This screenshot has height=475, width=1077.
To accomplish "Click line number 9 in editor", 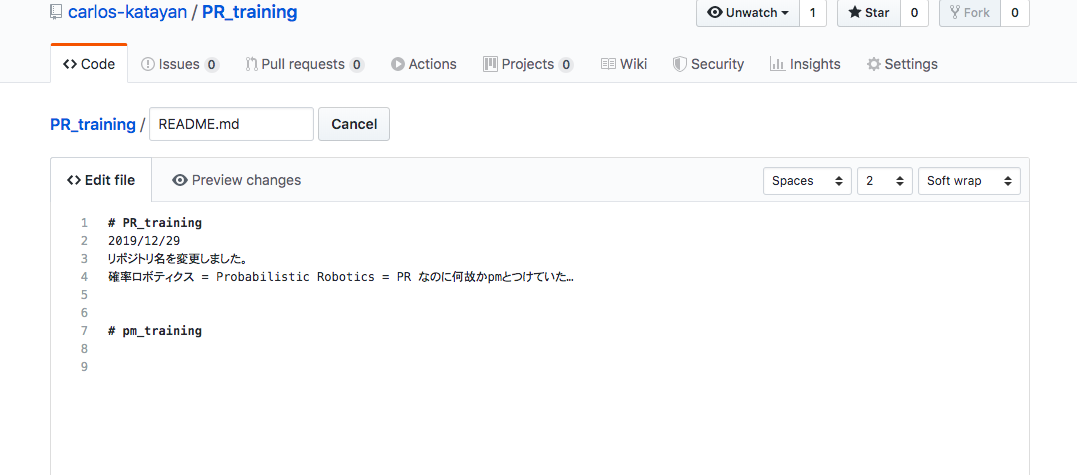I will coord(84,367).
